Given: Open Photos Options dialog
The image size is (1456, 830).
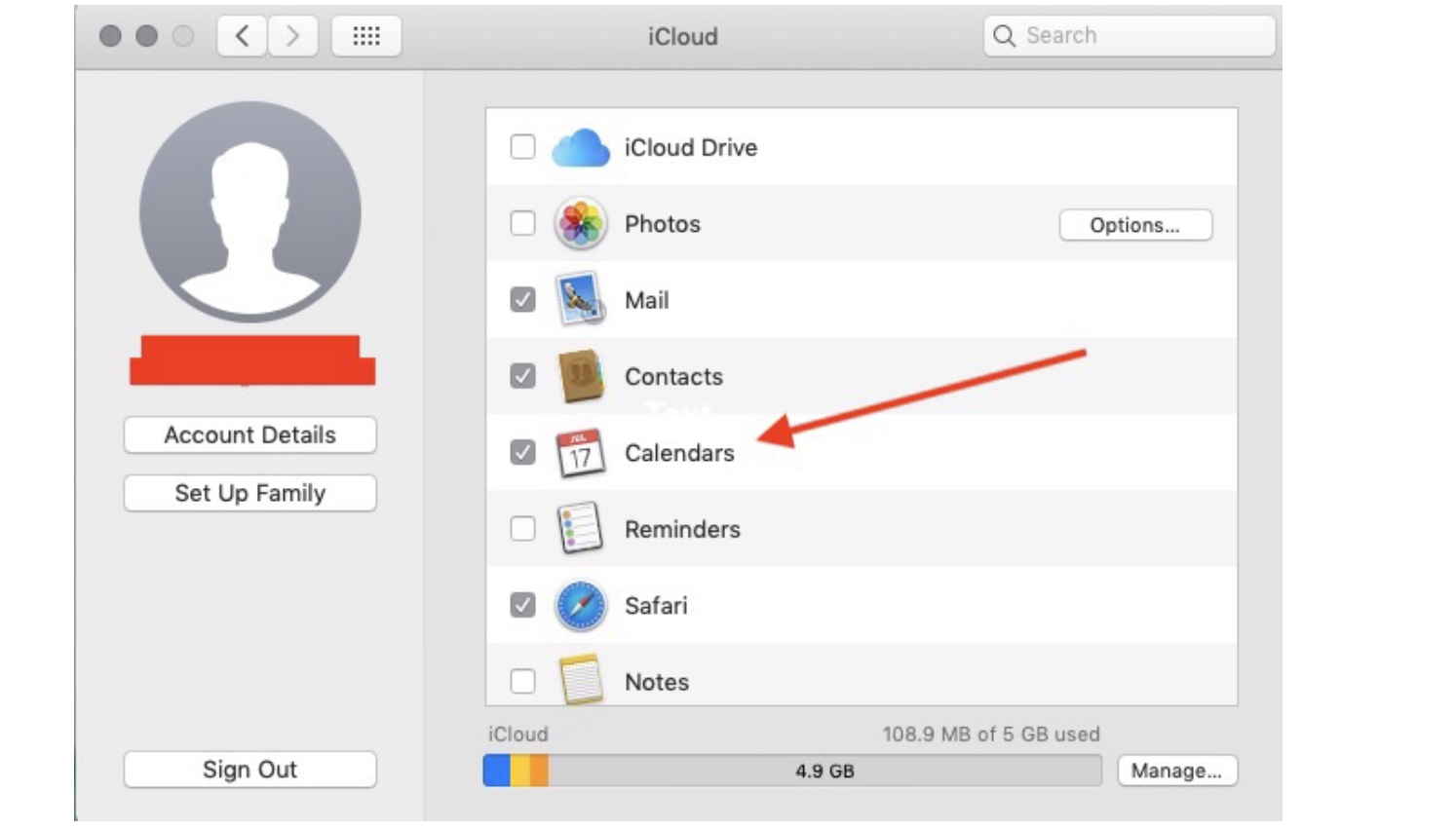Looking at the screenshot, I should [1135, 225].
